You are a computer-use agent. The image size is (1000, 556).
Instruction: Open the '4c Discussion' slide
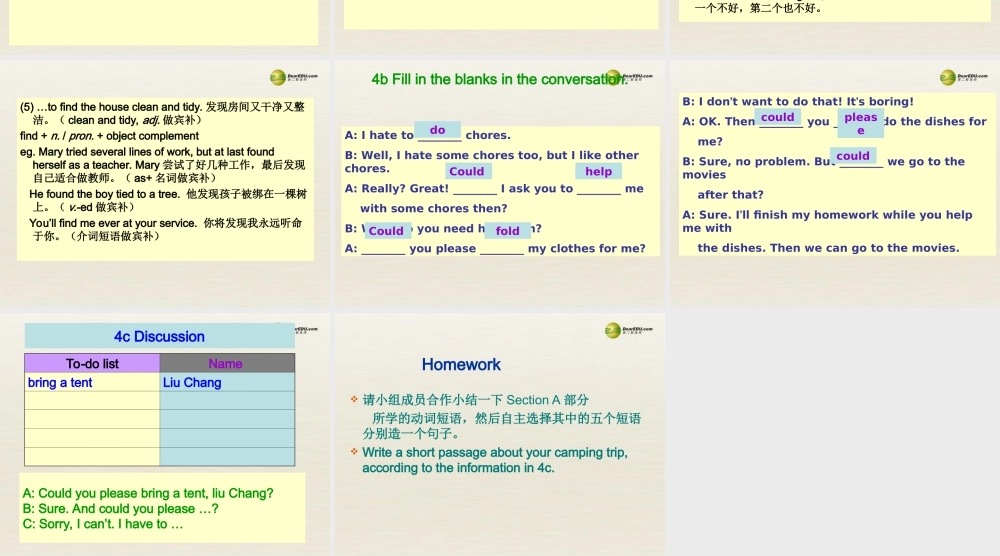165,434
